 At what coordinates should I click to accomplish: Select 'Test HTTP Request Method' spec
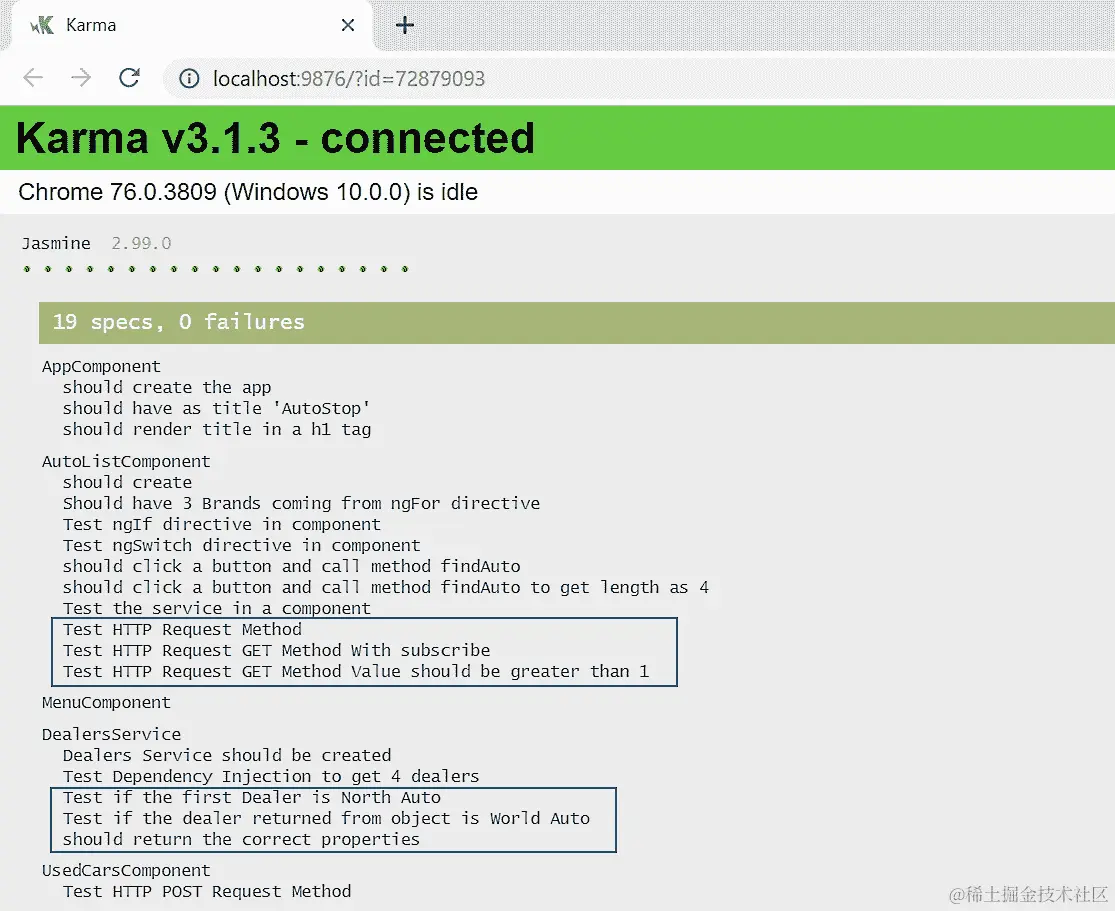click(182, 629)
